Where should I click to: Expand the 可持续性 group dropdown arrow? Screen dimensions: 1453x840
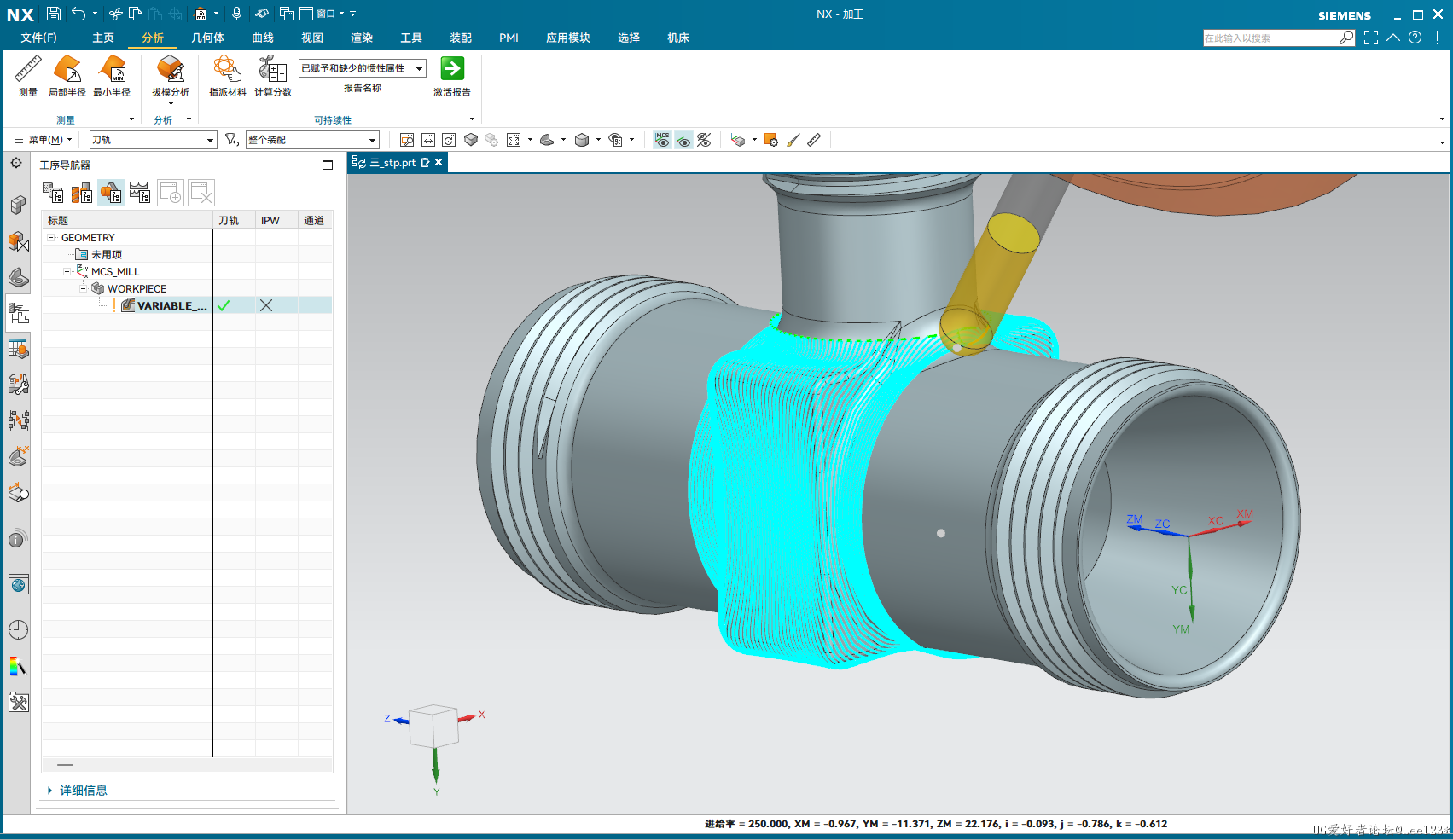[x=472, y=119]
